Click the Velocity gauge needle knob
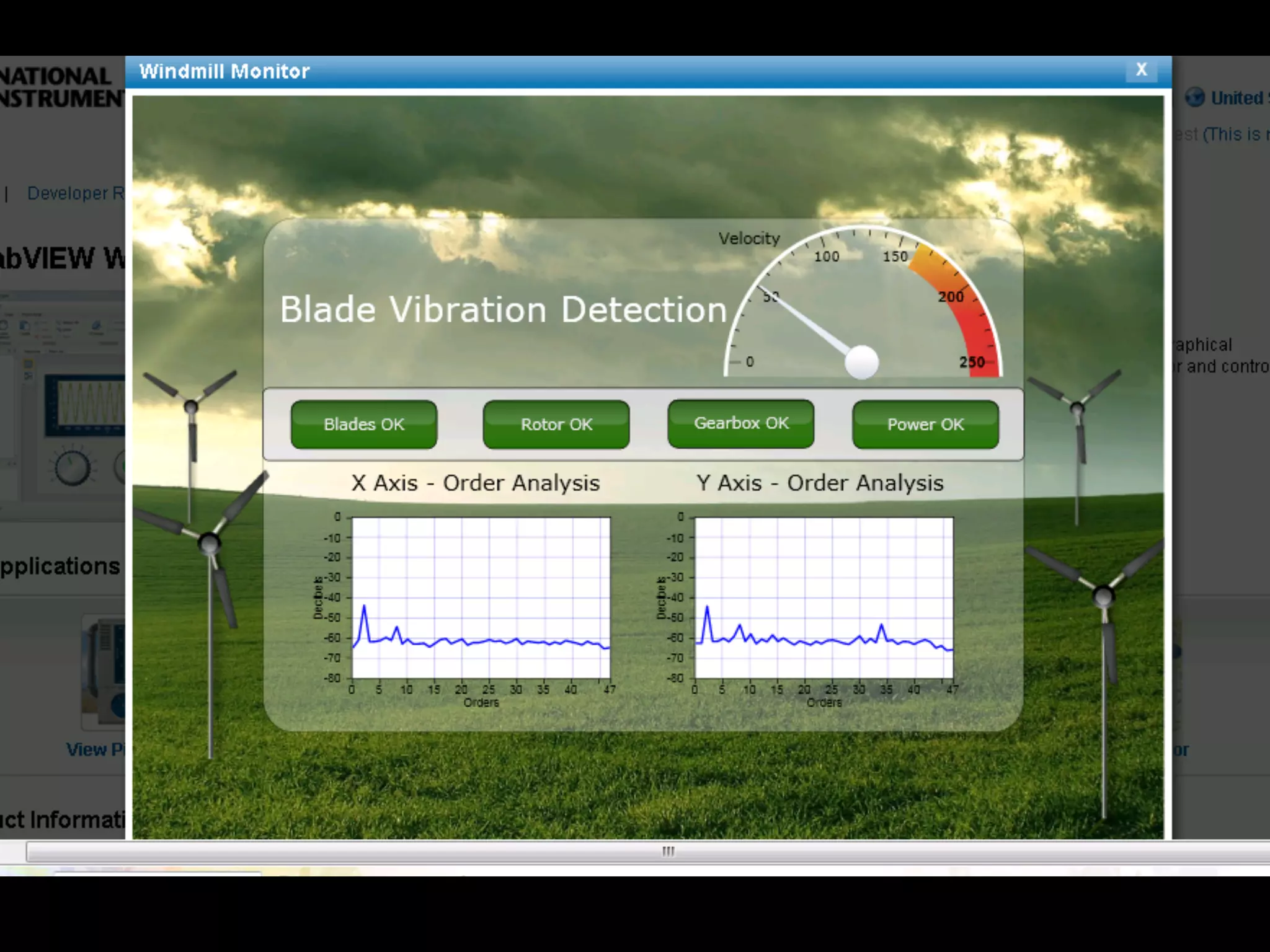1270x952 pixels. tap(861, 361)
